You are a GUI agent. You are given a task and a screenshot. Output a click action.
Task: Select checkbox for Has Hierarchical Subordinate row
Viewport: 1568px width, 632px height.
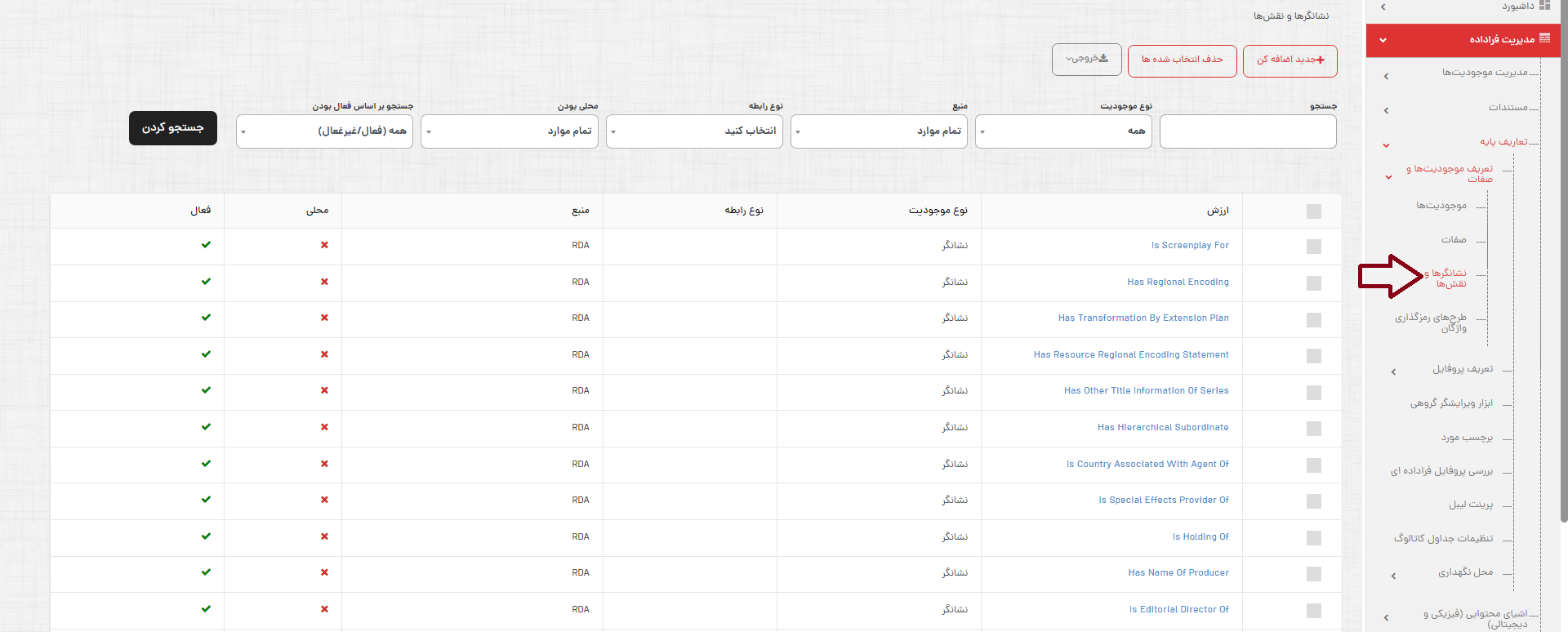point(1313,429)
